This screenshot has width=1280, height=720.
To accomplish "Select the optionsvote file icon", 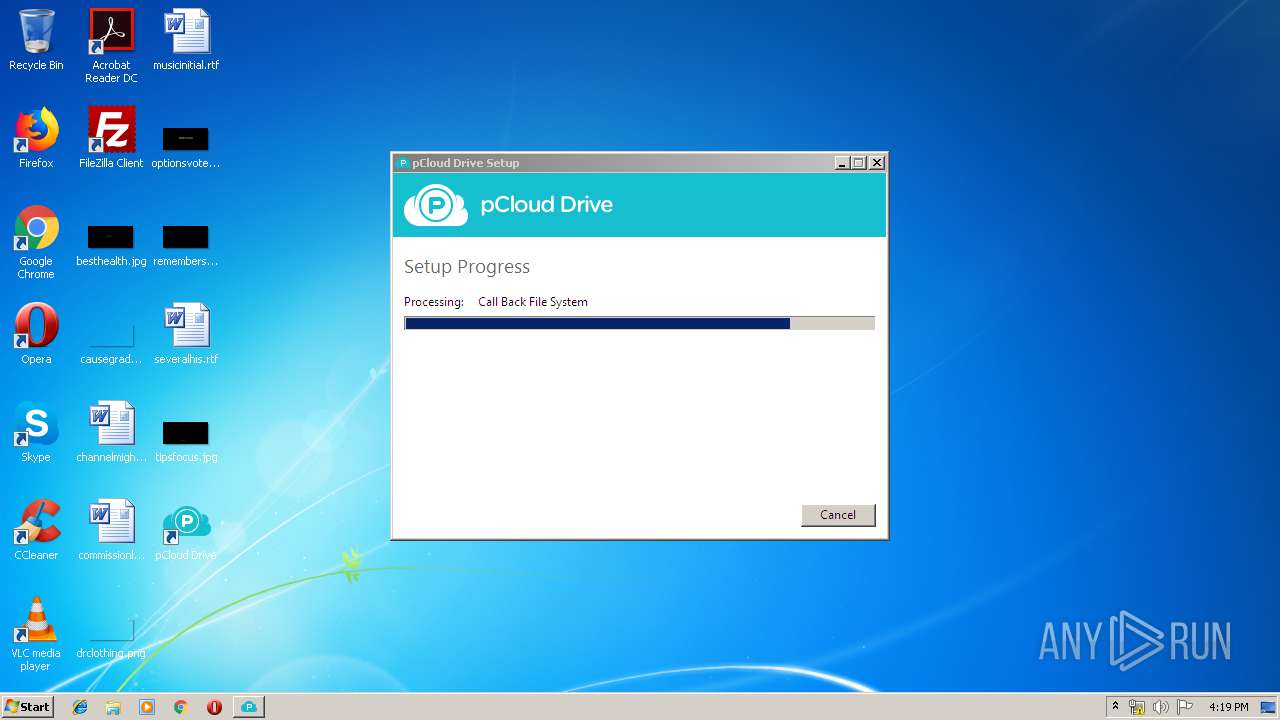I will coord(186,146).
